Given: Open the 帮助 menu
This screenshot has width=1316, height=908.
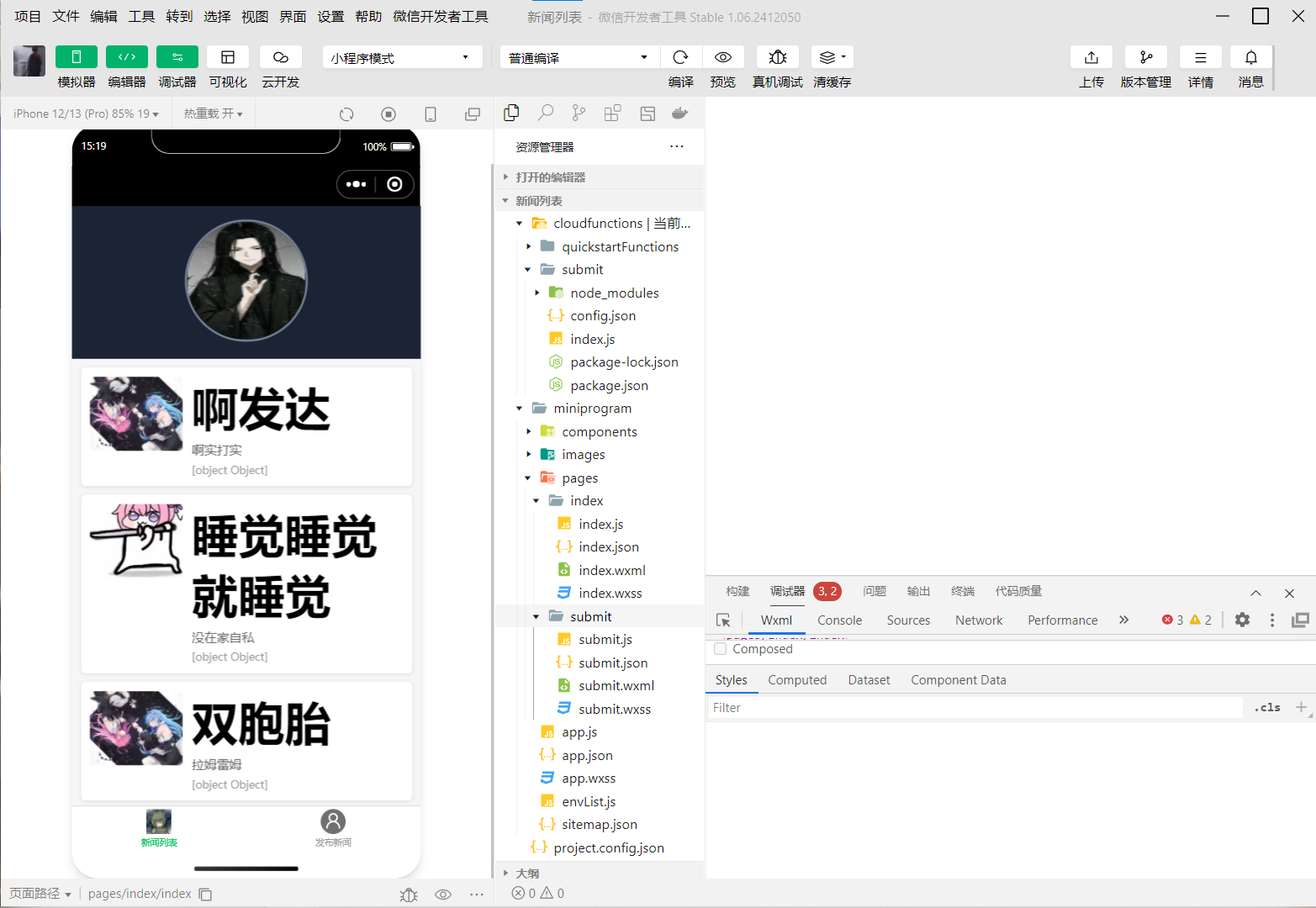Looking at the screenshot, I should 368,16.
